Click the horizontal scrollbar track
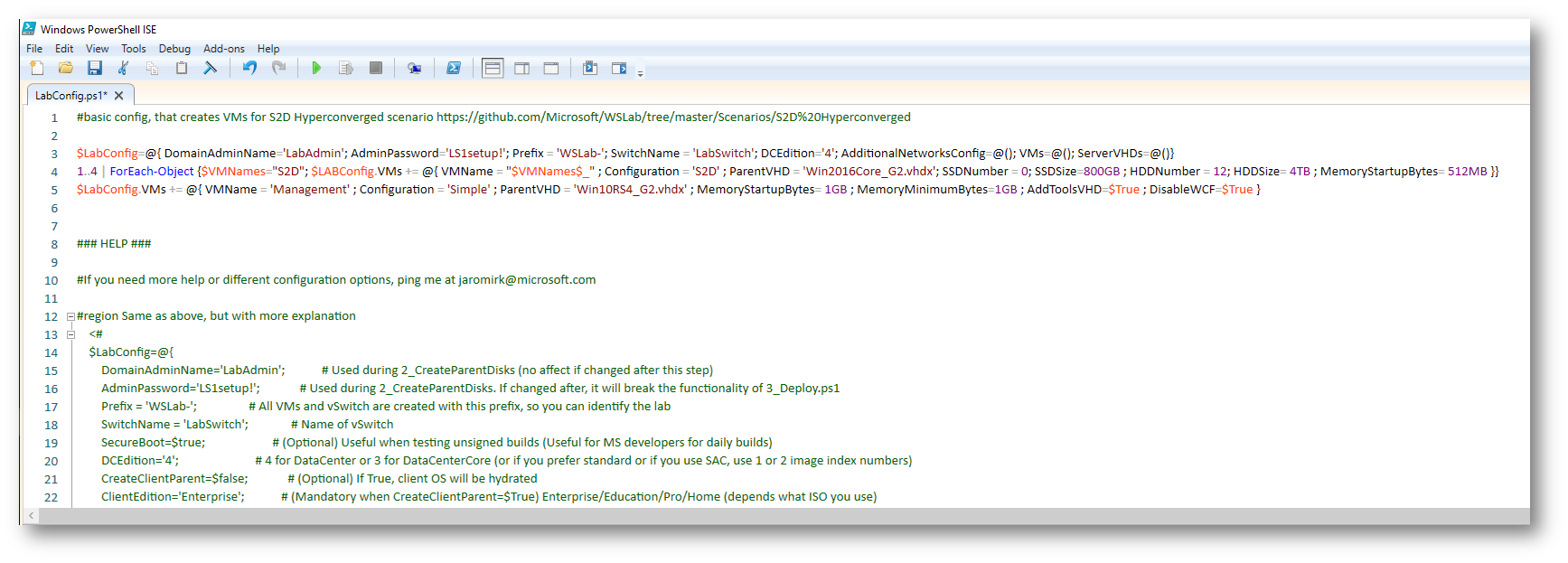 pyautogui.click(x=784, y=515)
